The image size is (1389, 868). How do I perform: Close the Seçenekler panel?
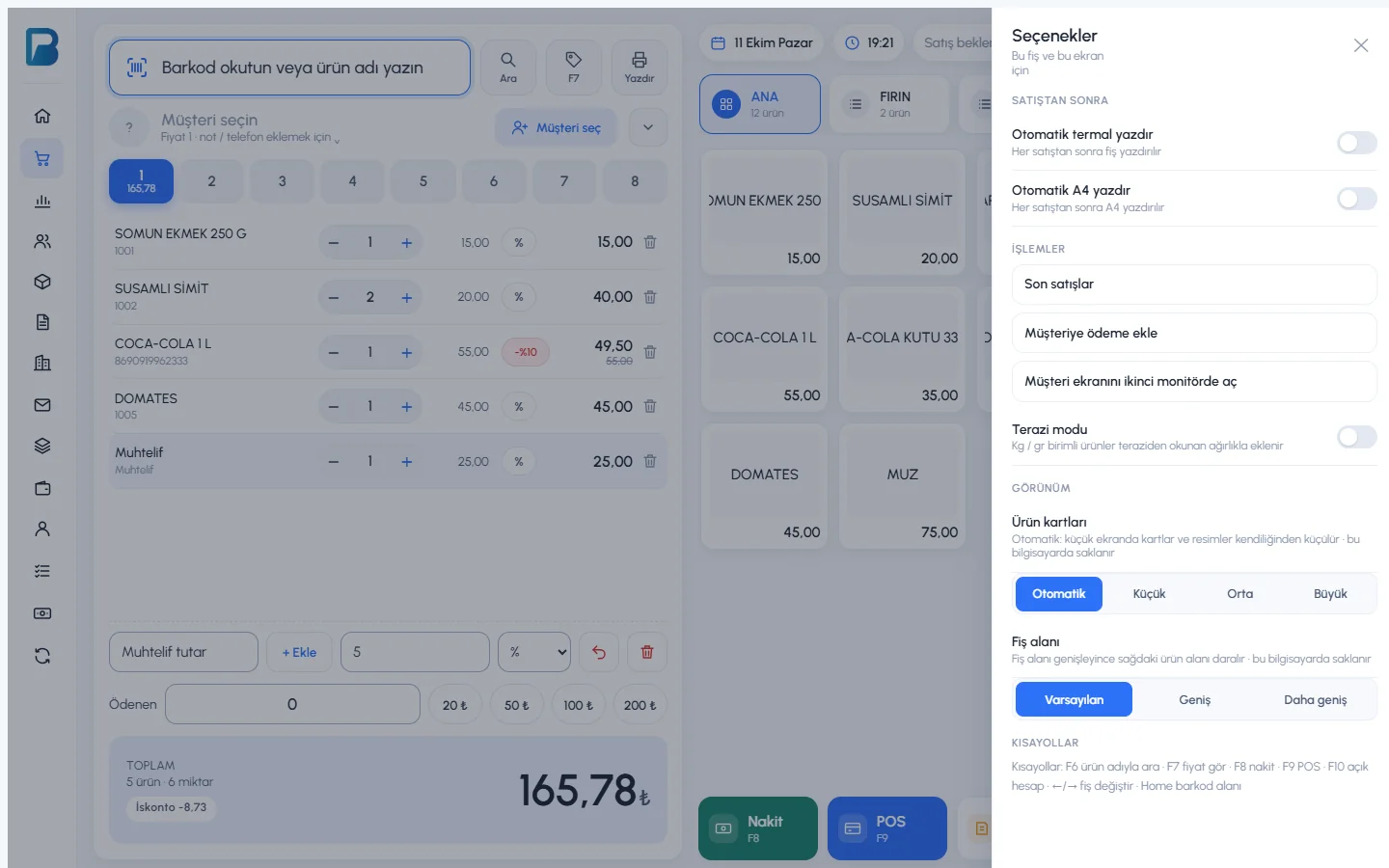[x=1361, y=45]
